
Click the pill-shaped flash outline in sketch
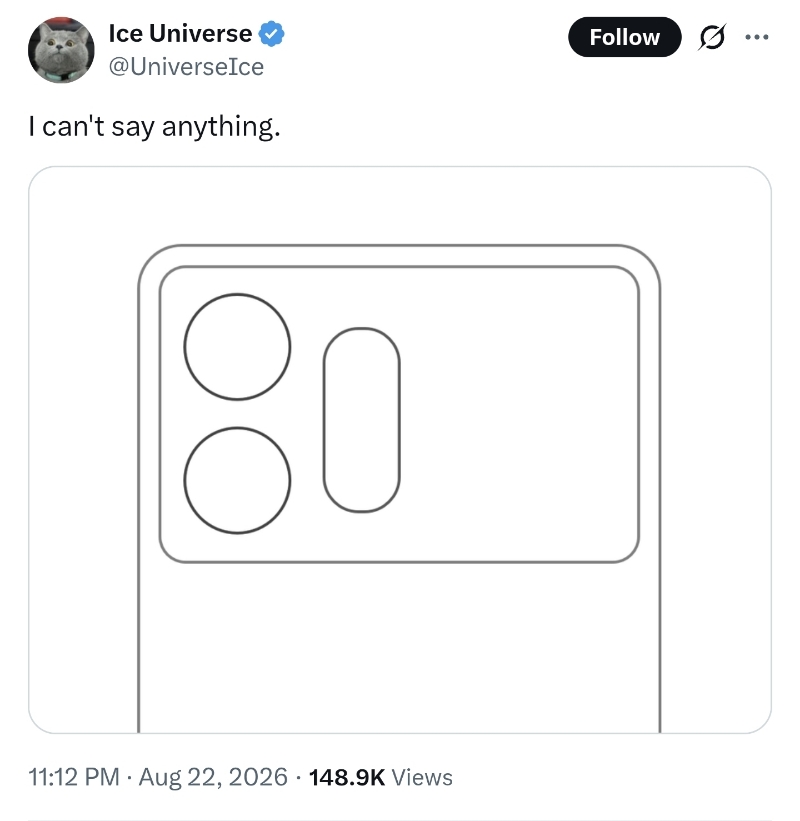tap(362, 420)
